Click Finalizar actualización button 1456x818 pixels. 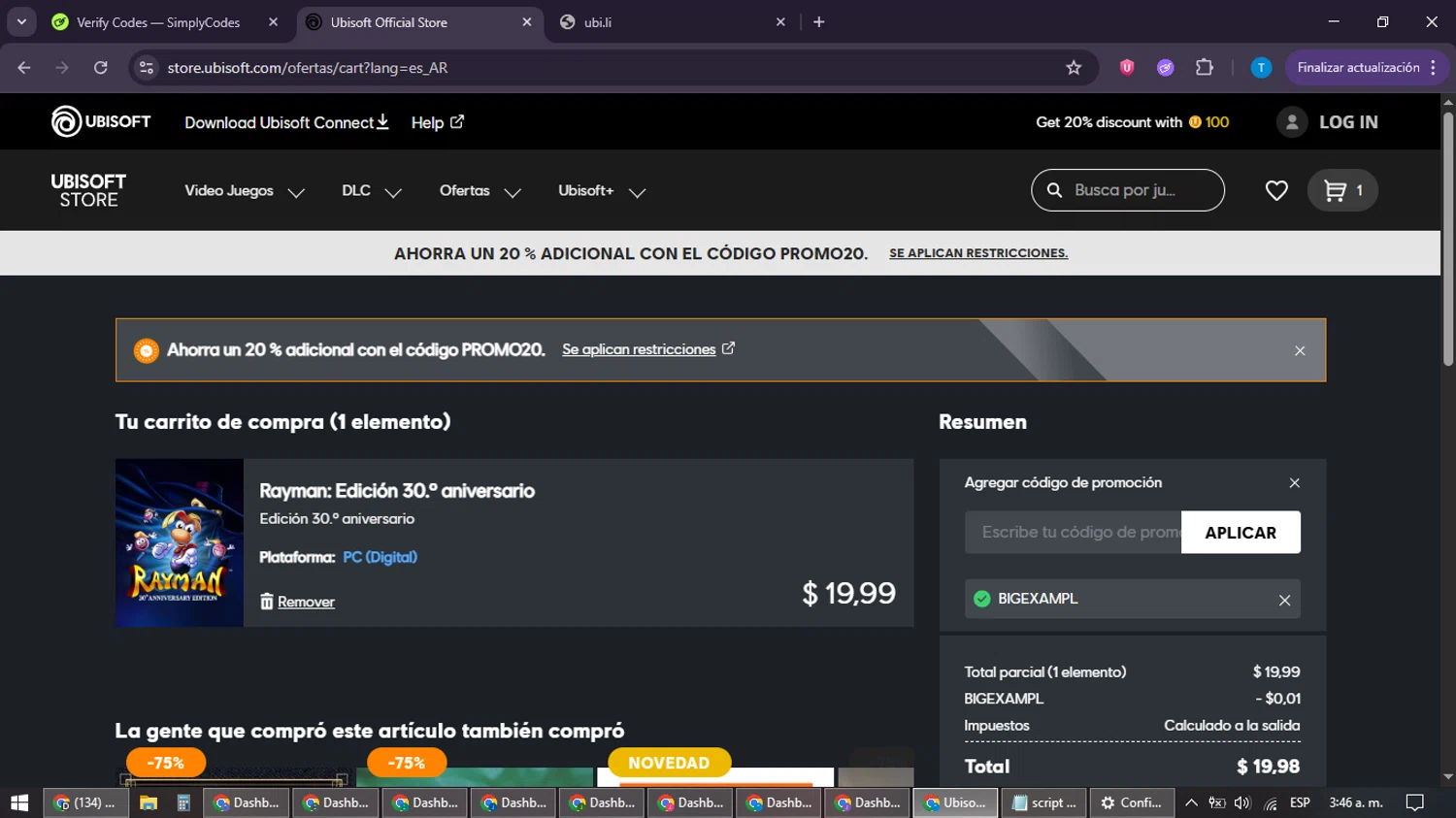[1358, 67]
